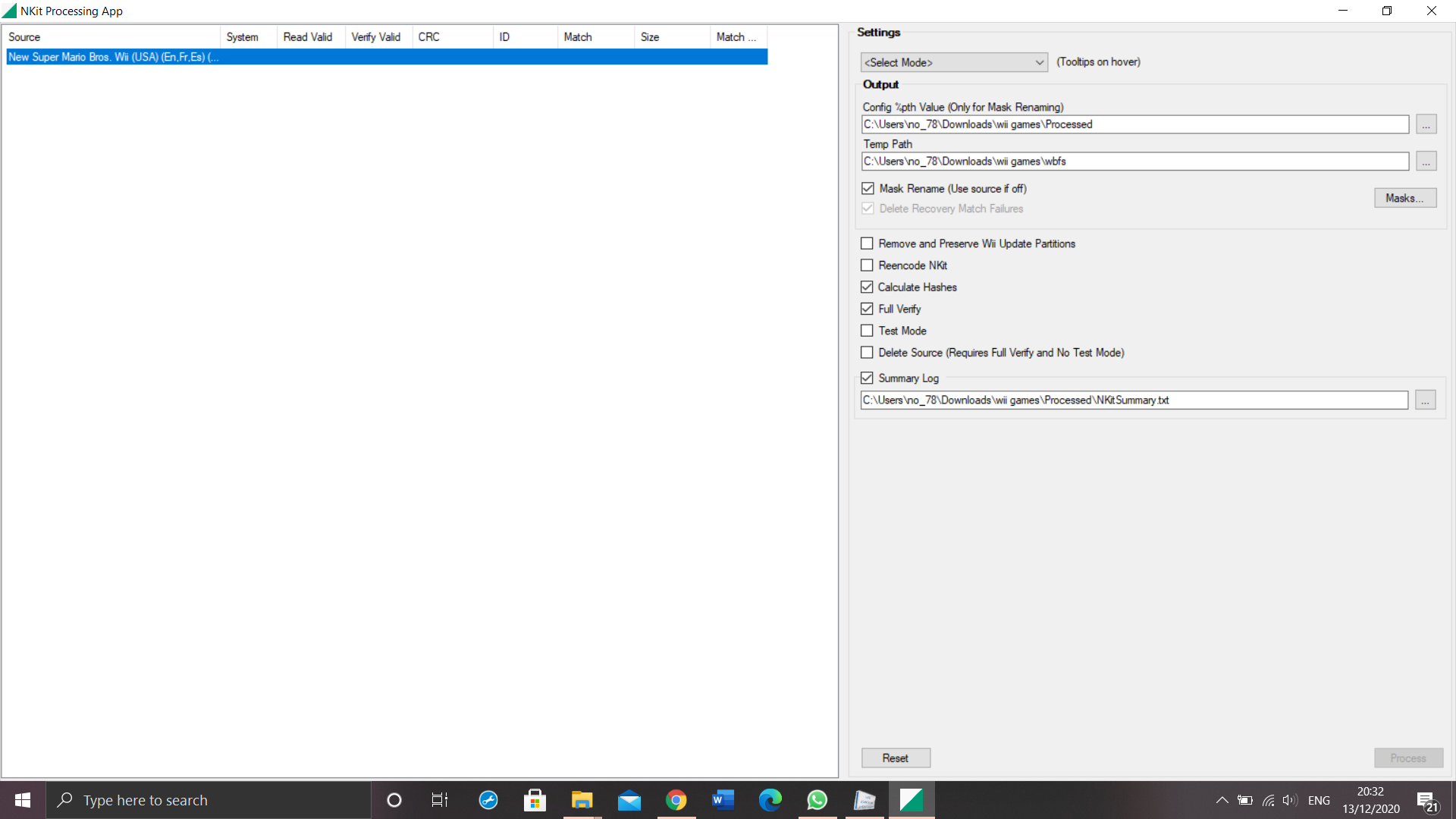Open WhatsApp from taskbar
Viewport: 1456px width, 819px height.
817,800
